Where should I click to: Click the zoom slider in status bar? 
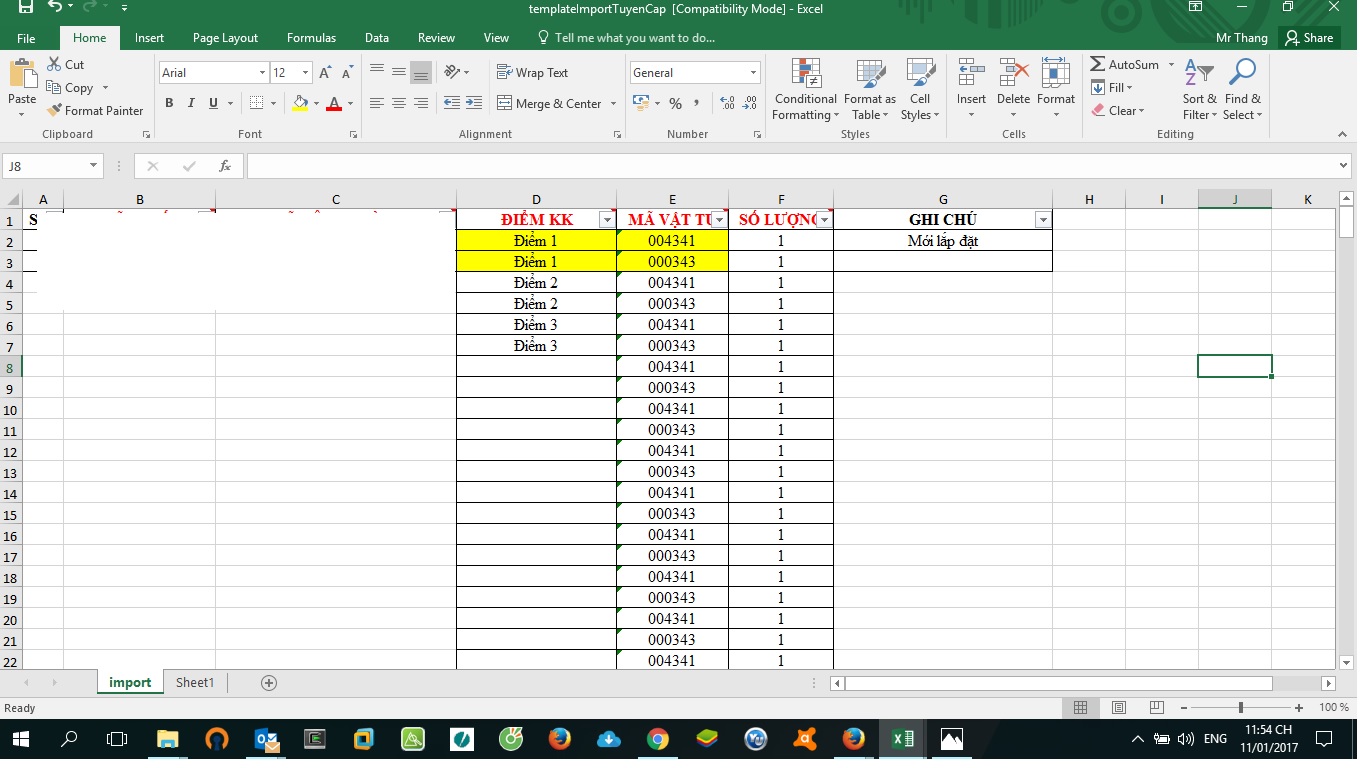pos(1241,708)
